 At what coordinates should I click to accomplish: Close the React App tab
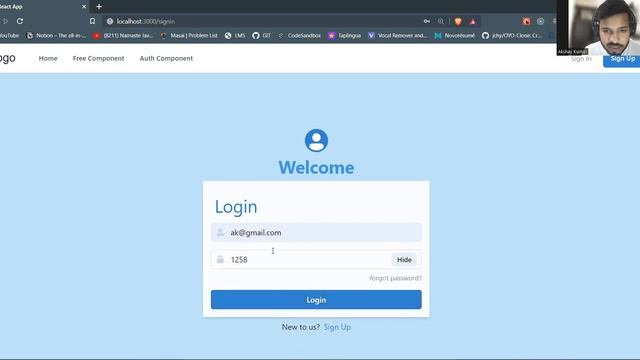84,7
